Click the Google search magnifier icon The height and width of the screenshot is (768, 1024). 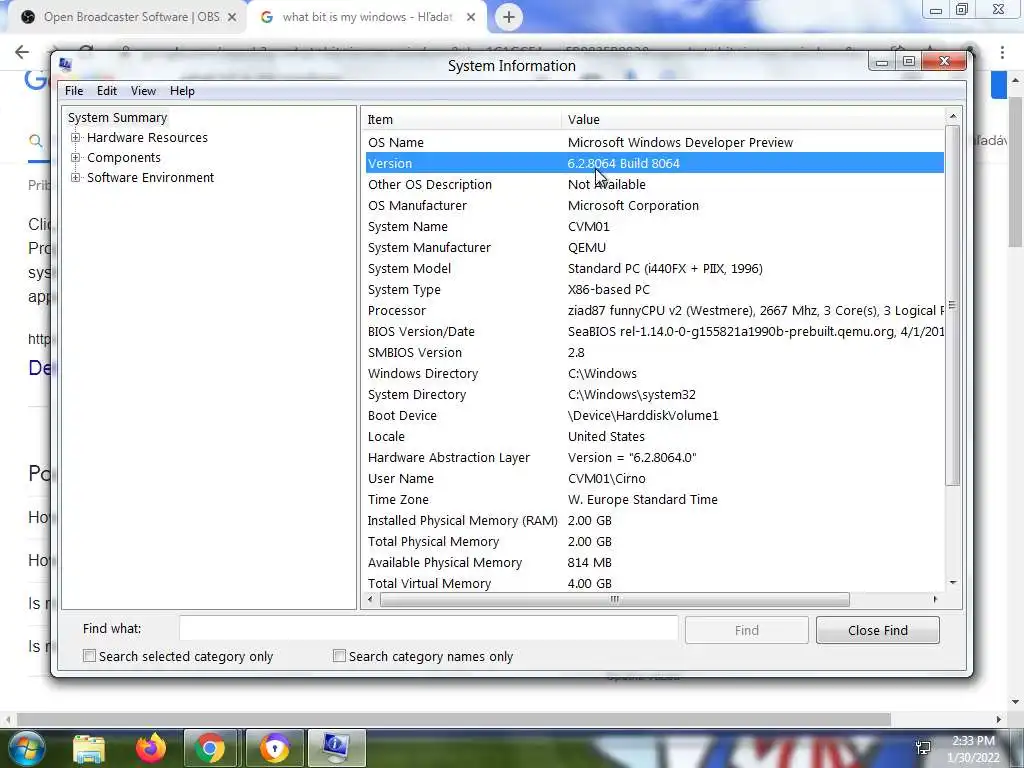pyautogui.click(x=36, y=140)
